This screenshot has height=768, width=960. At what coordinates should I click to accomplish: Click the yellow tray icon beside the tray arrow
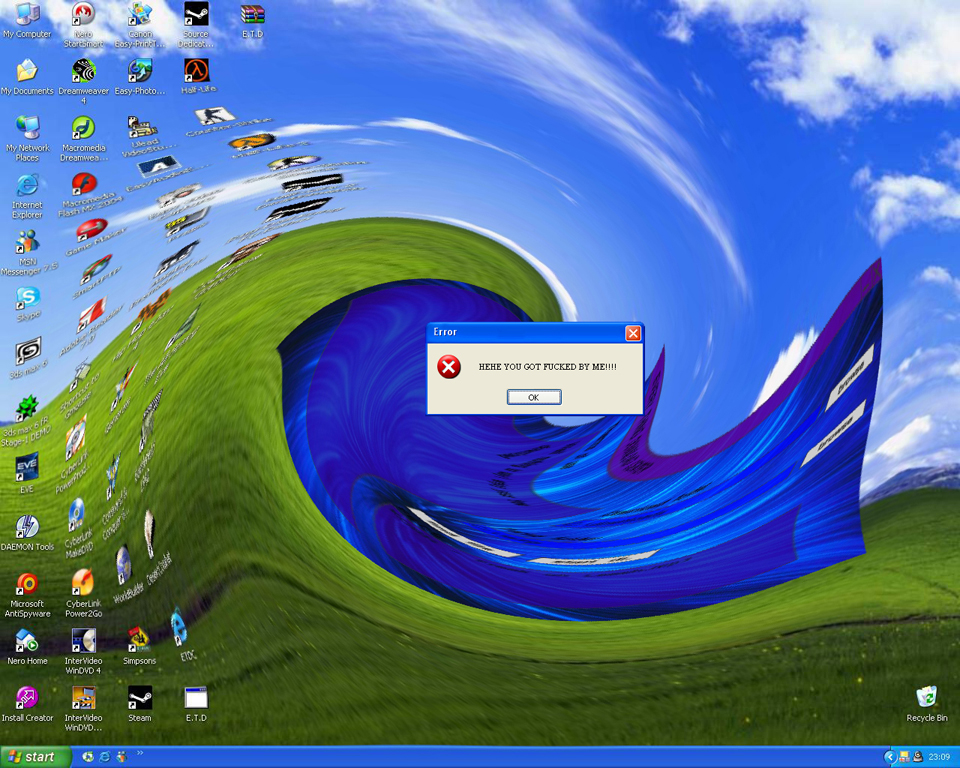click(x=904, y=758)
